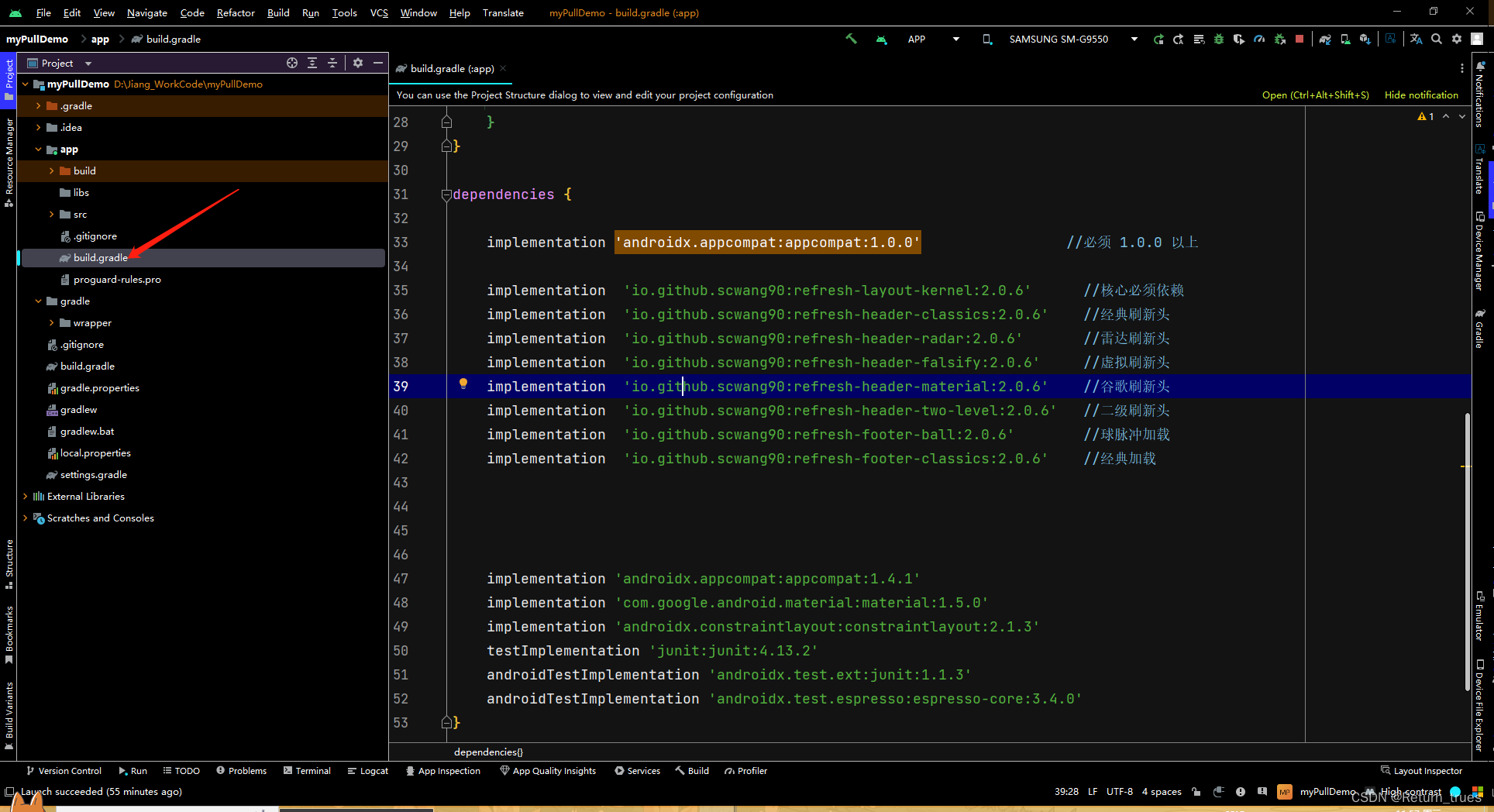This screenshot has height=812, width=1494.
Task: Expand the src folder in project tree
Action: coord(52,215)
